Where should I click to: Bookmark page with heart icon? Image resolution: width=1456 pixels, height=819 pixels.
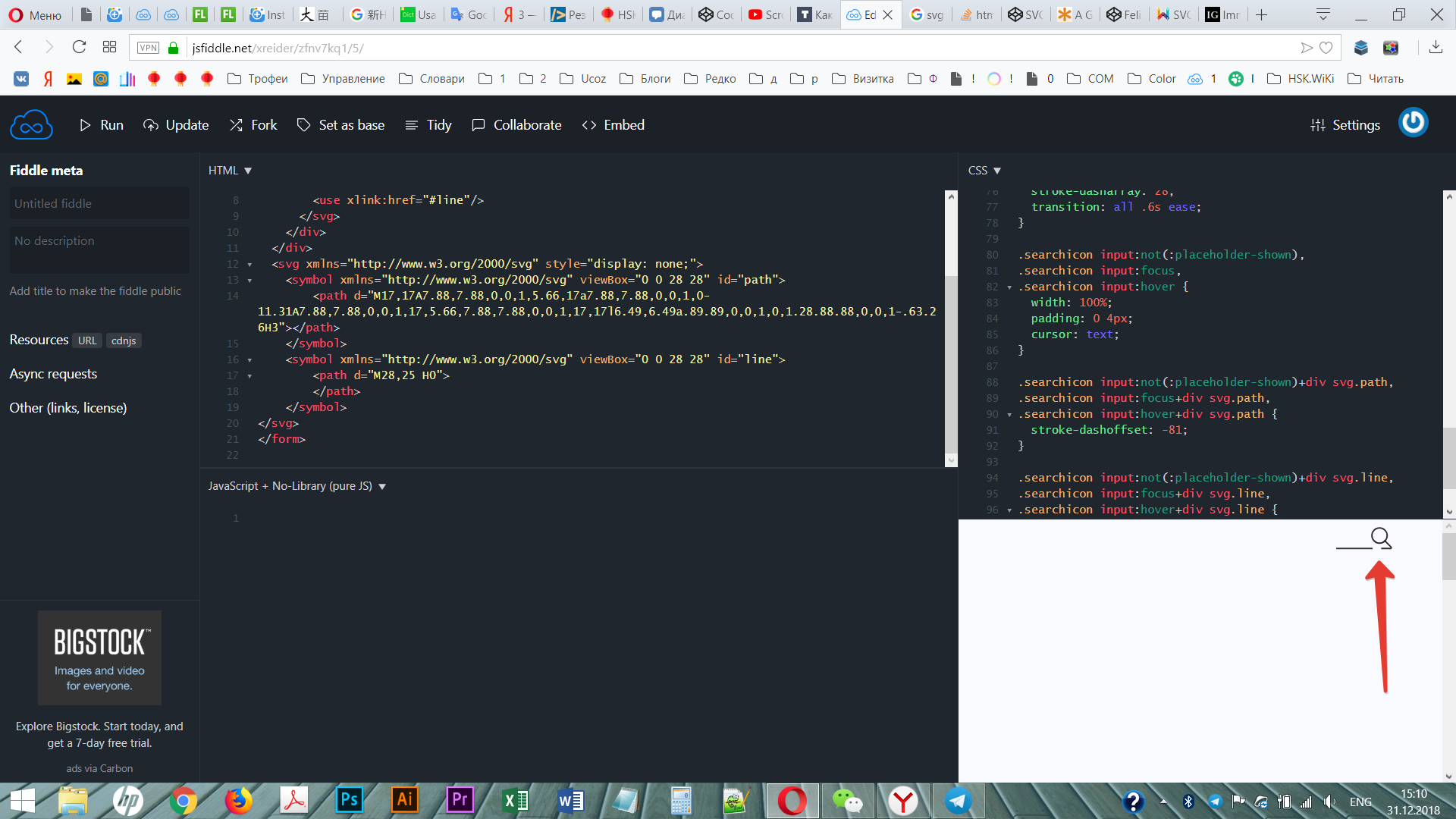coord(1326,48)
